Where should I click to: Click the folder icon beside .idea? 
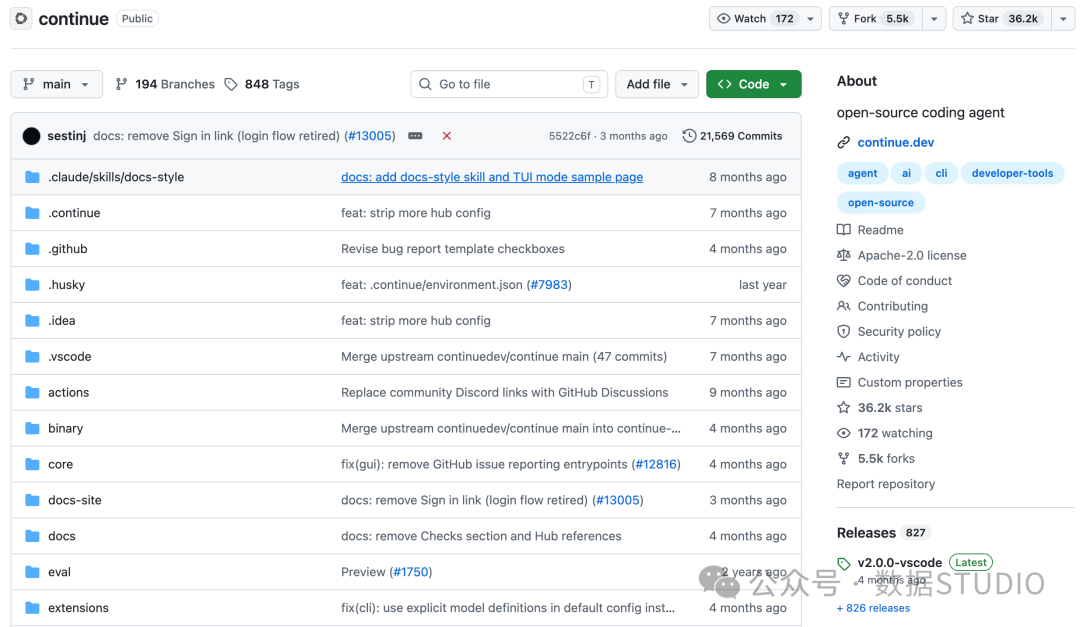32,320
